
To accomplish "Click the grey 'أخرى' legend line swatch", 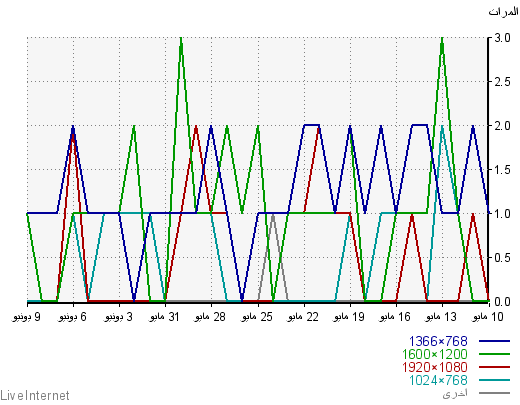I will tap(494, 393).
